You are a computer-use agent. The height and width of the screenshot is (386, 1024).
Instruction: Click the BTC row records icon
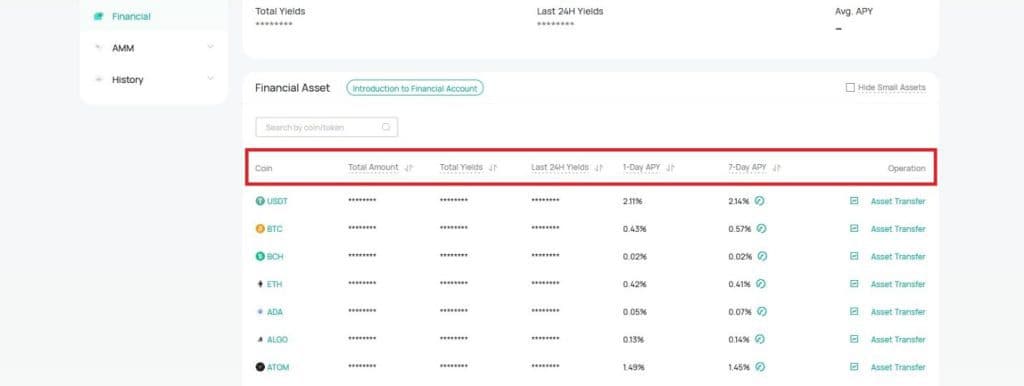tap(854, 229)
